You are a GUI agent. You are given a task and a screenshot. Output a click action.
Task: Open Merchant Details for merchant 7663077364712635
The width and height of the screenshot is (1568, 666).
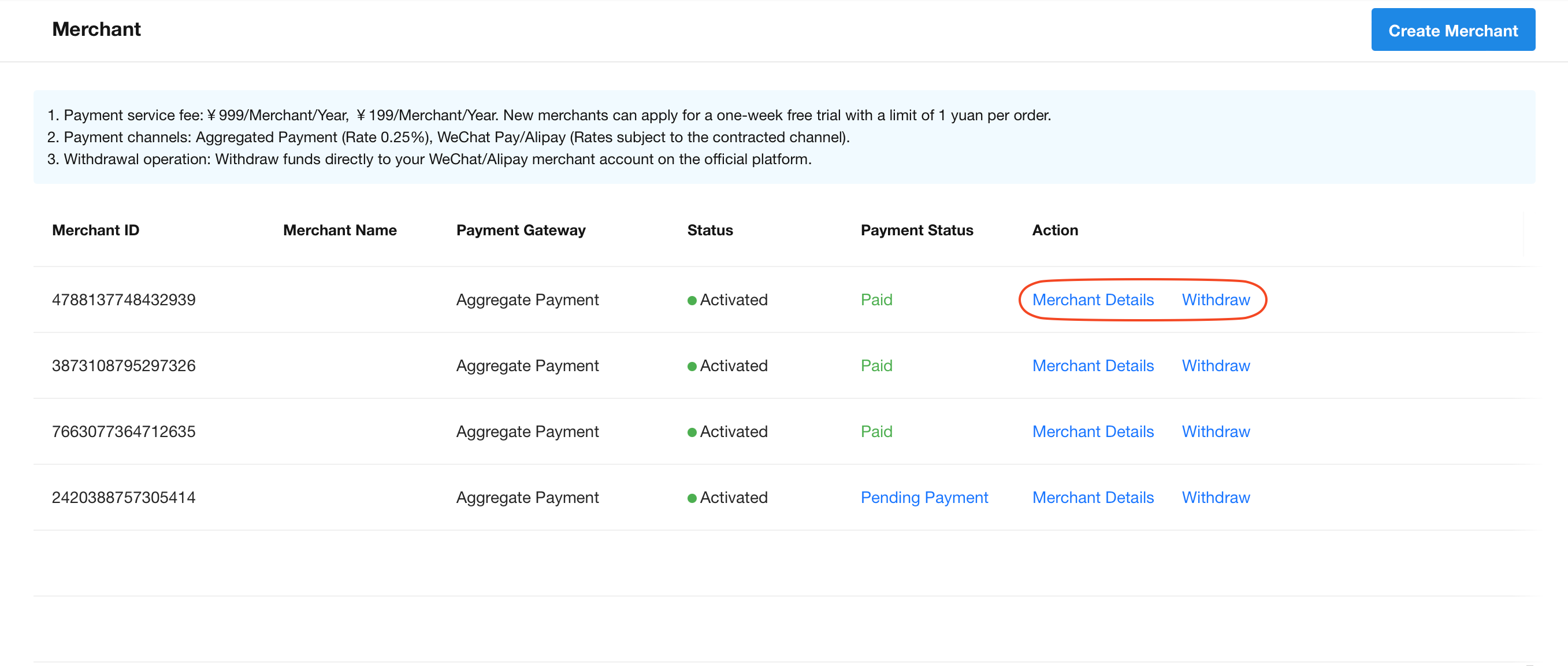1093,431
